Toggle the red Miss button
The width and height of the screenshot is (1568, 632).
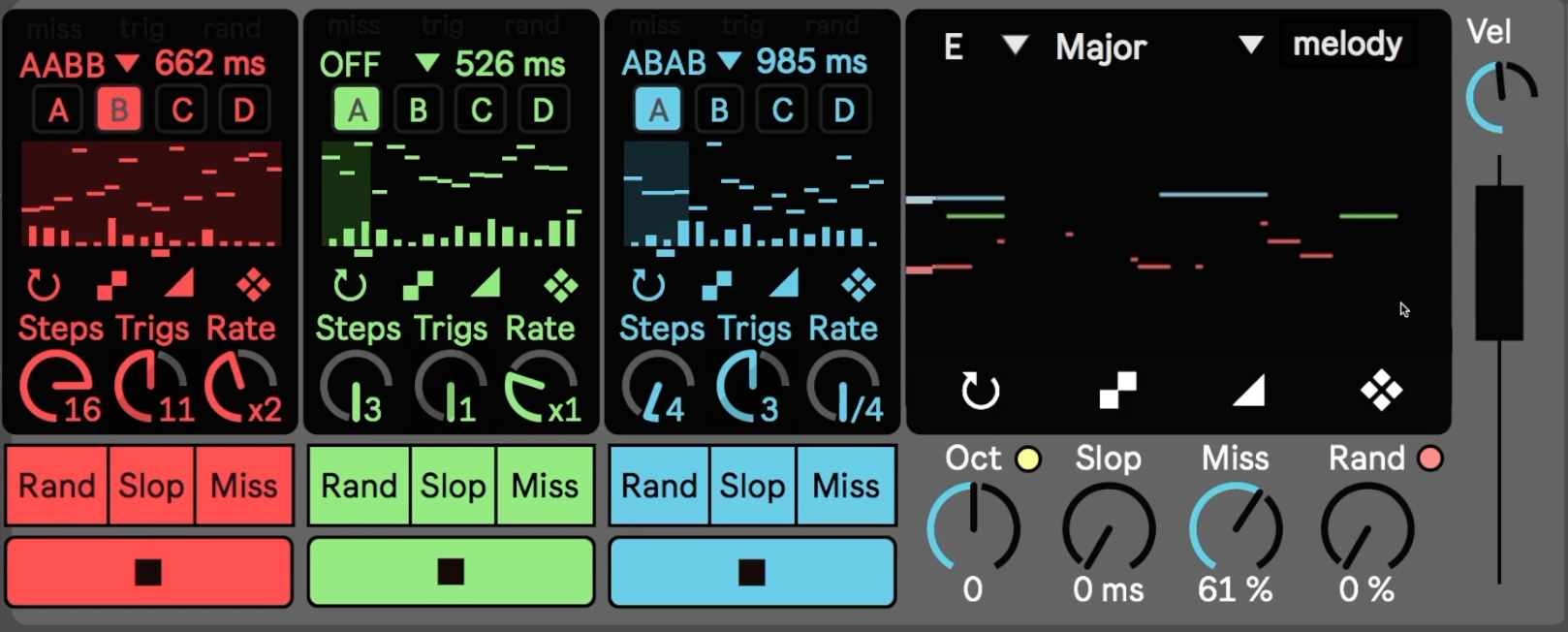[x=244, y=486]
